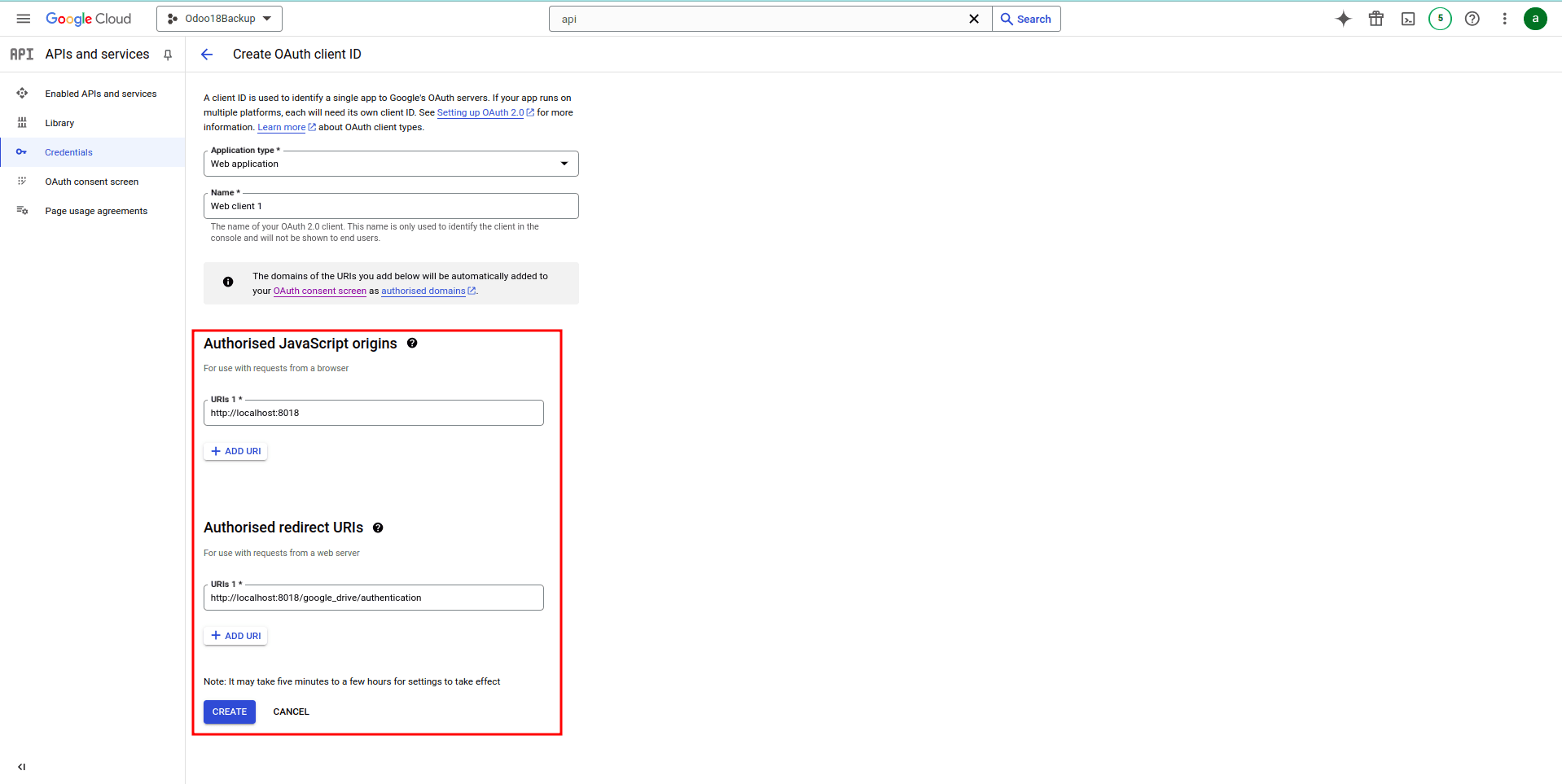Open the Odoo18Backup project selector
Image resolution: width=1562 pixels, height=784 pixels.
tap(219, 19)
